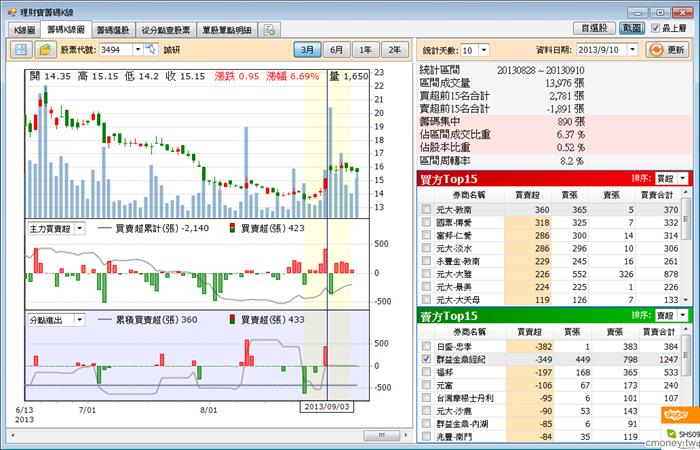The height and width of the screenshot is (450, 700).
Task: Click the 更新 refresh button
Action: [x=668, y=50]
